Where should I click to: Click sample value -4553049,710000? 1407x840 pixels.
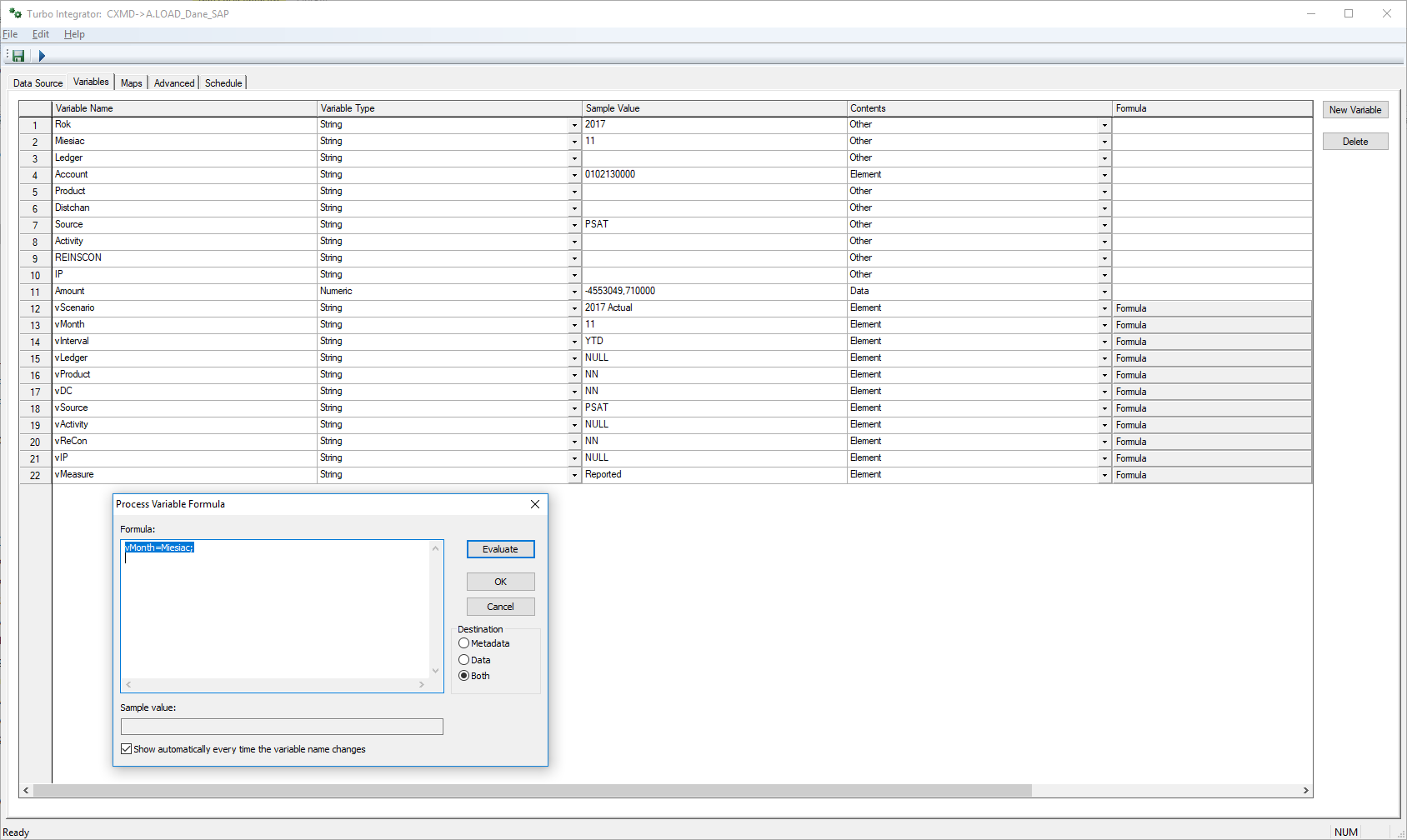click(x=620, y=291)
